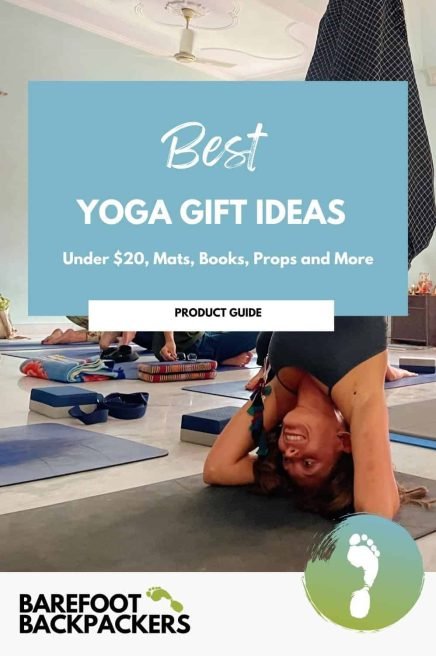
Task: Click the Under $20 subtitle text
Action: pyautogui.click(x=218, y=259)
